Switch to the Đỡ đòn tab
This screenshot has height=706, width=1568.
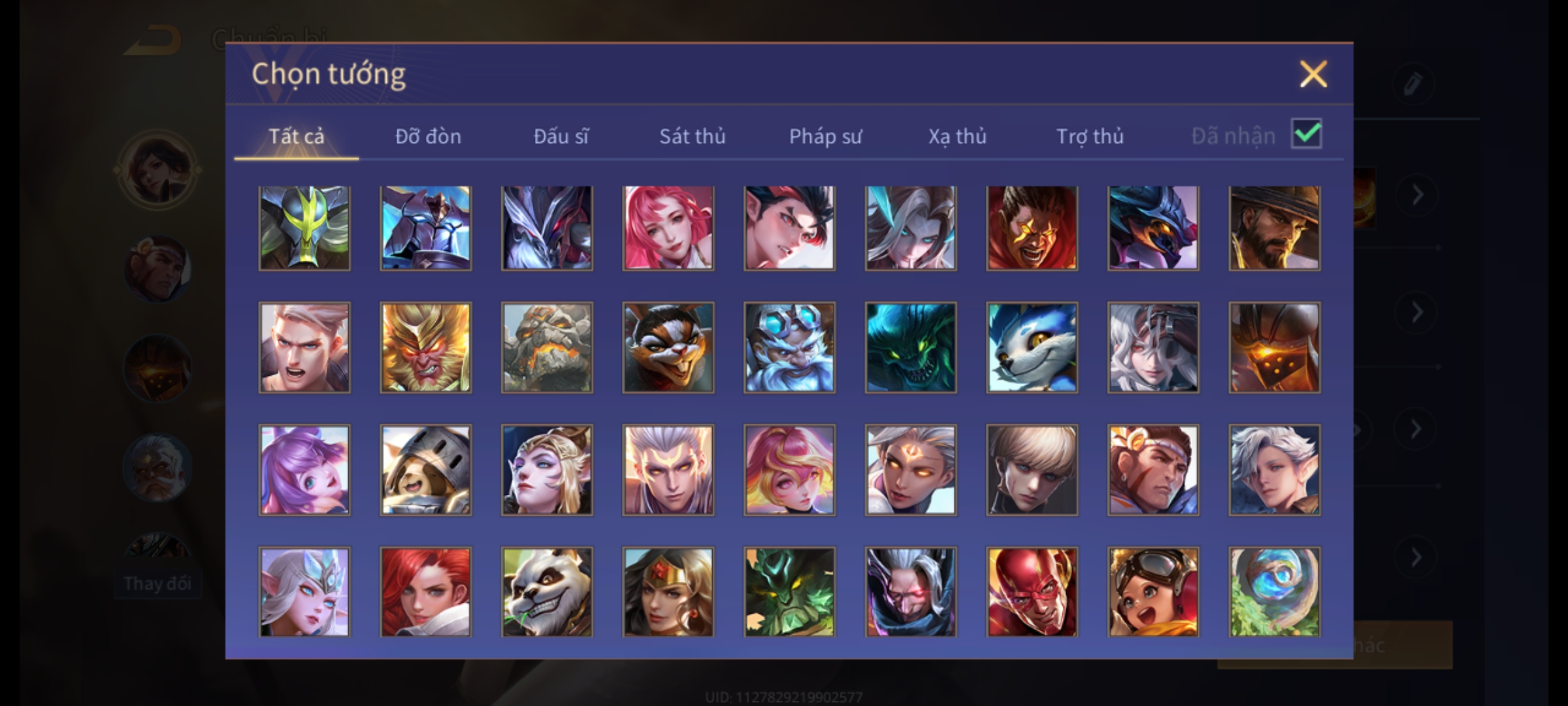(x=428, y=136)
